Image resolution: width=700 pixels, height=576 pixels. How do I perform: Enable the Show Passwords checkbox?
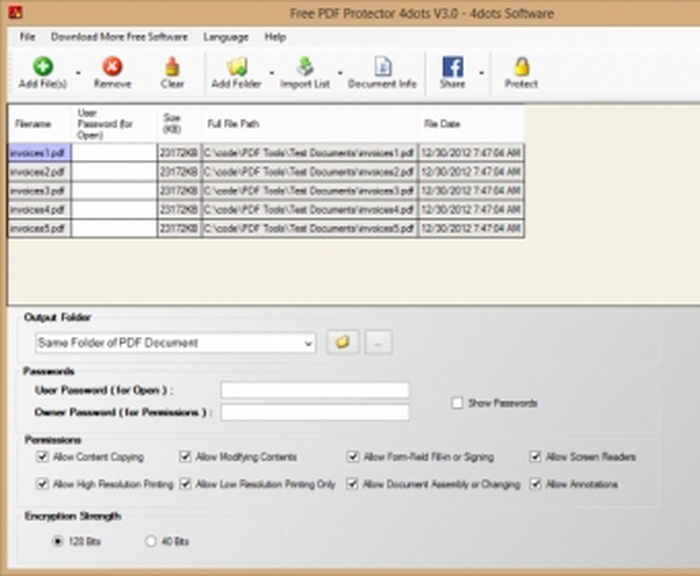coord(457,403)
